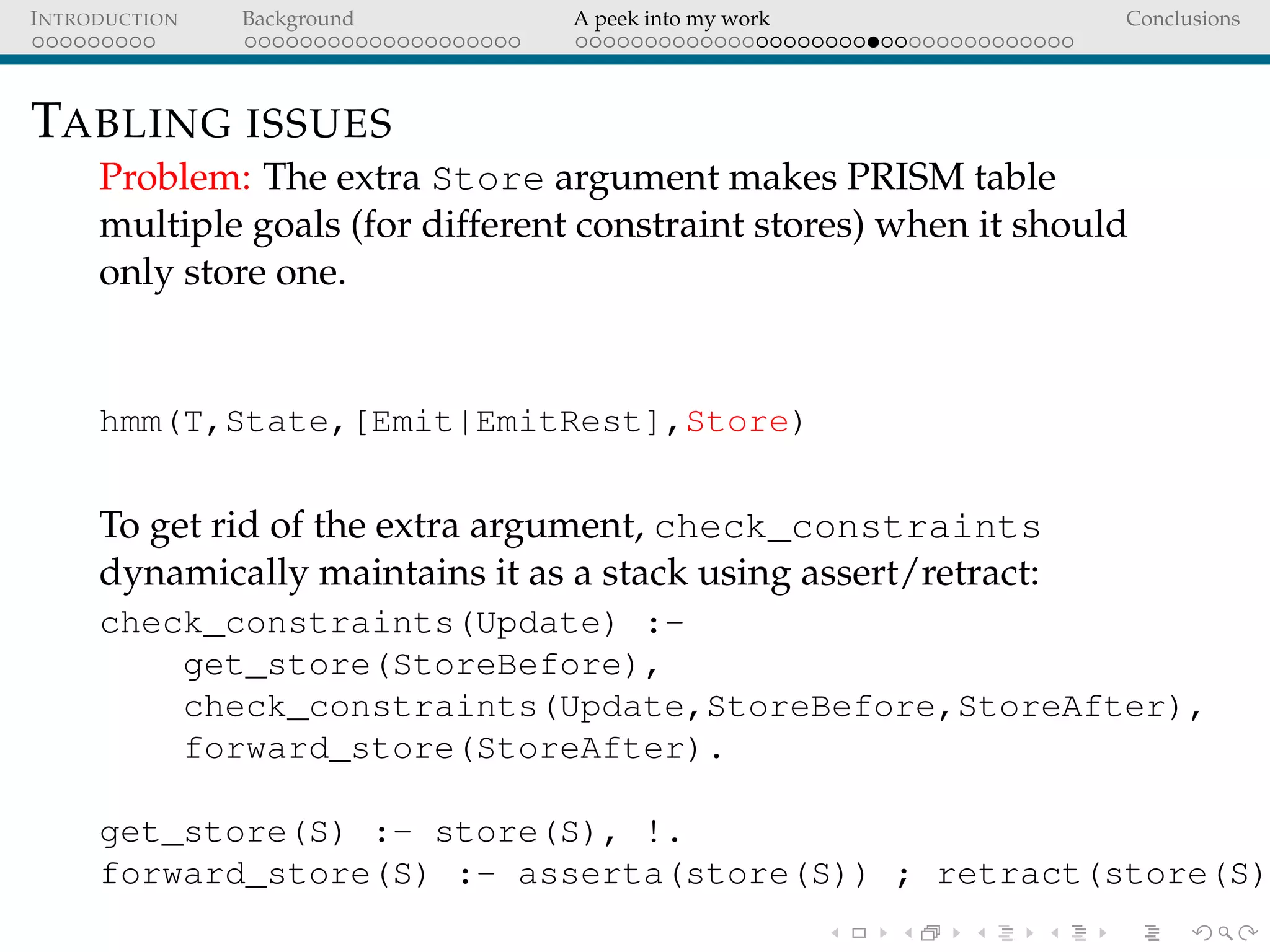
Task: Go back with the undo arrow
Action: (x=1202, y=933)
